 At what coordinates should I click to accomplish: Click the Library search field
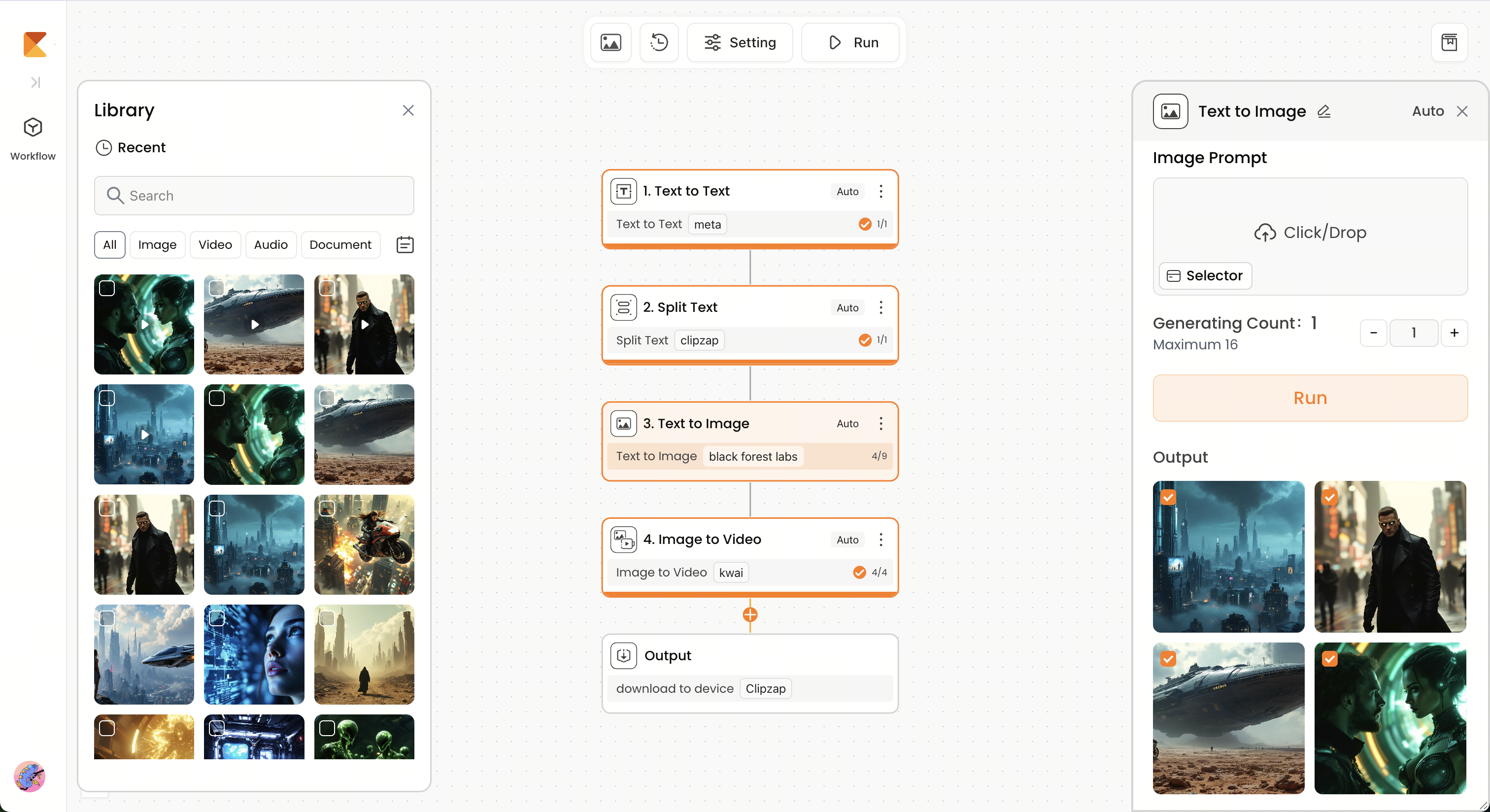point(255,196)
